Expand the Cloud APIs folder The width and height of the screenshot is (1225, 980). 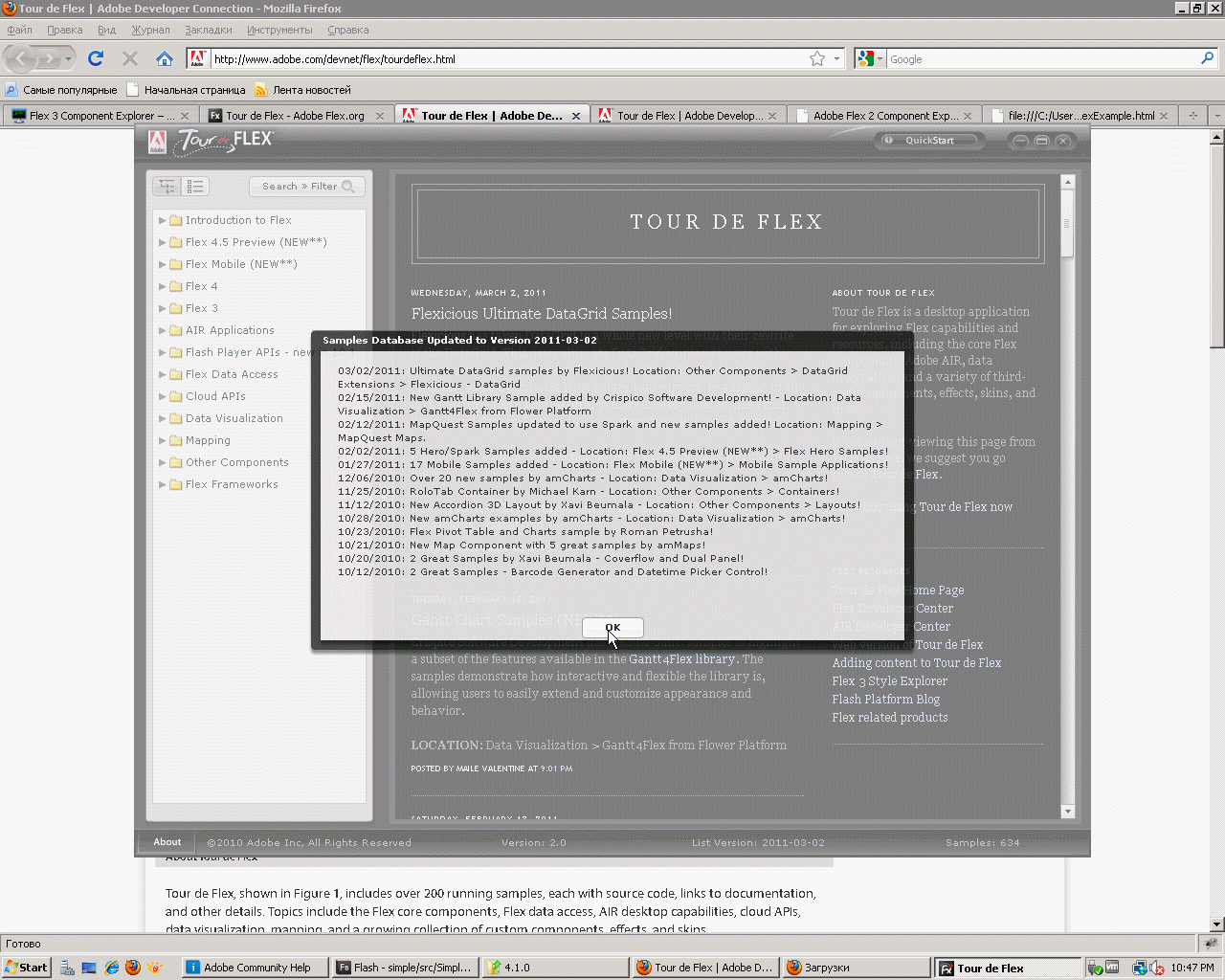163,396
